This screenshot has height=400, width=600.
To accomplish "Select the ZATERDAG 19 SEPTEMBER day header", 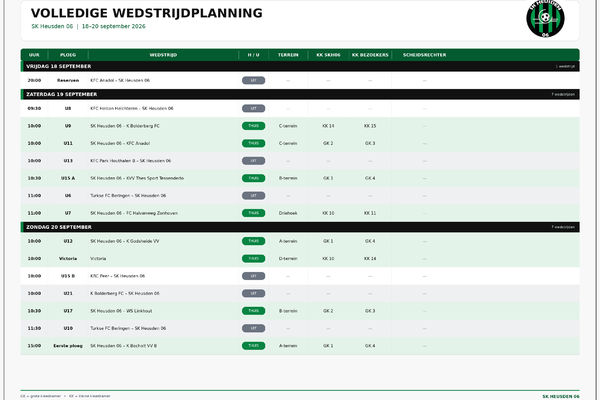I will pyautogui.click(x=300, y=94).
